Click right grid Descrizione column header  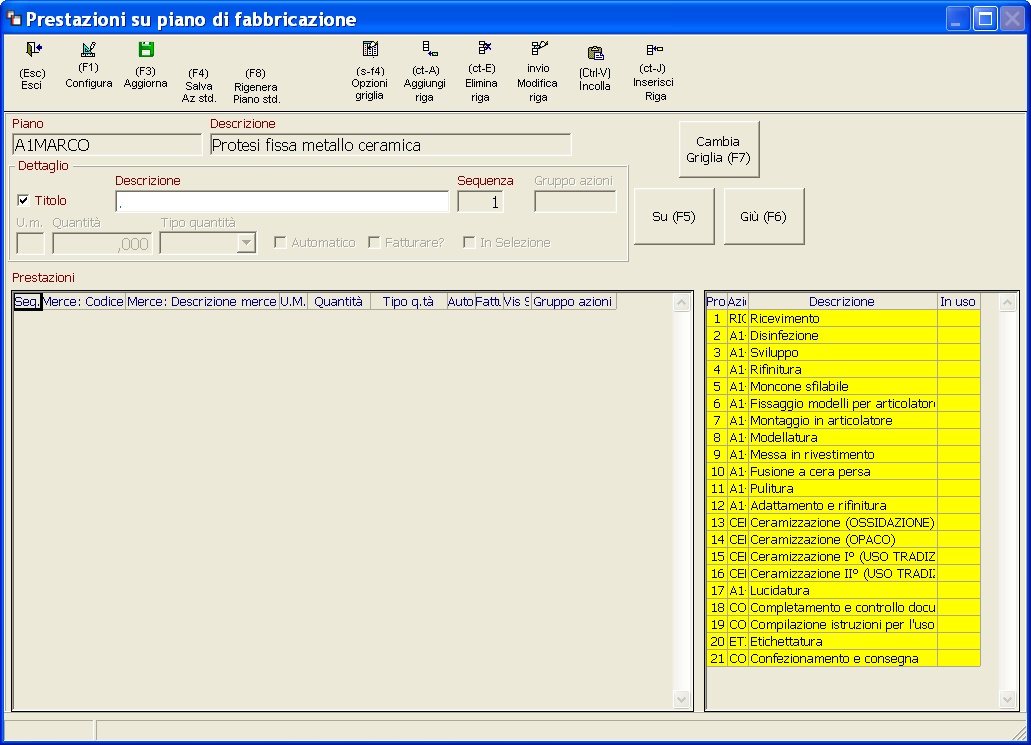tap(842, 302)
